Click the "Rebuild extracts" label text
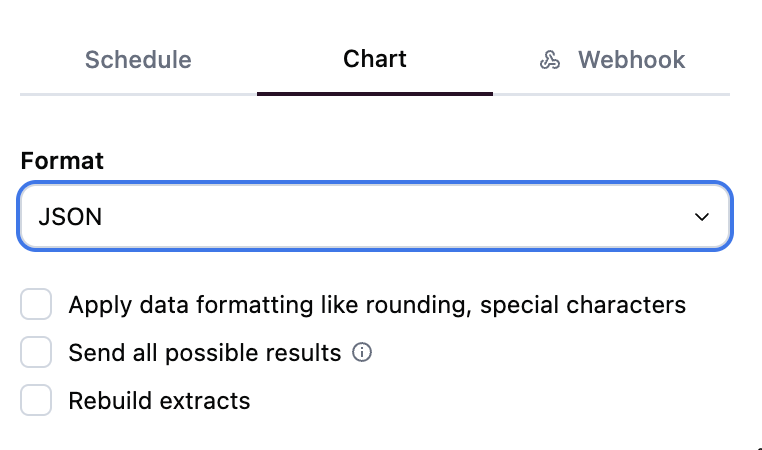 pyautogui.click(x=159, y=401)
